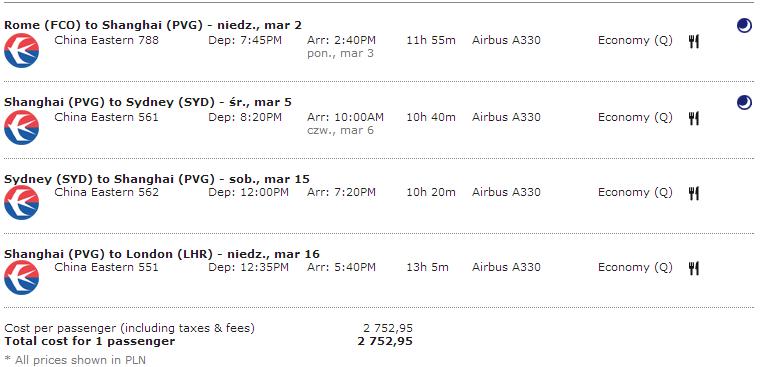Click the China Eastern logo for flight 788
This screenshot has height=367, width=769.
click(x=22, y=50)
